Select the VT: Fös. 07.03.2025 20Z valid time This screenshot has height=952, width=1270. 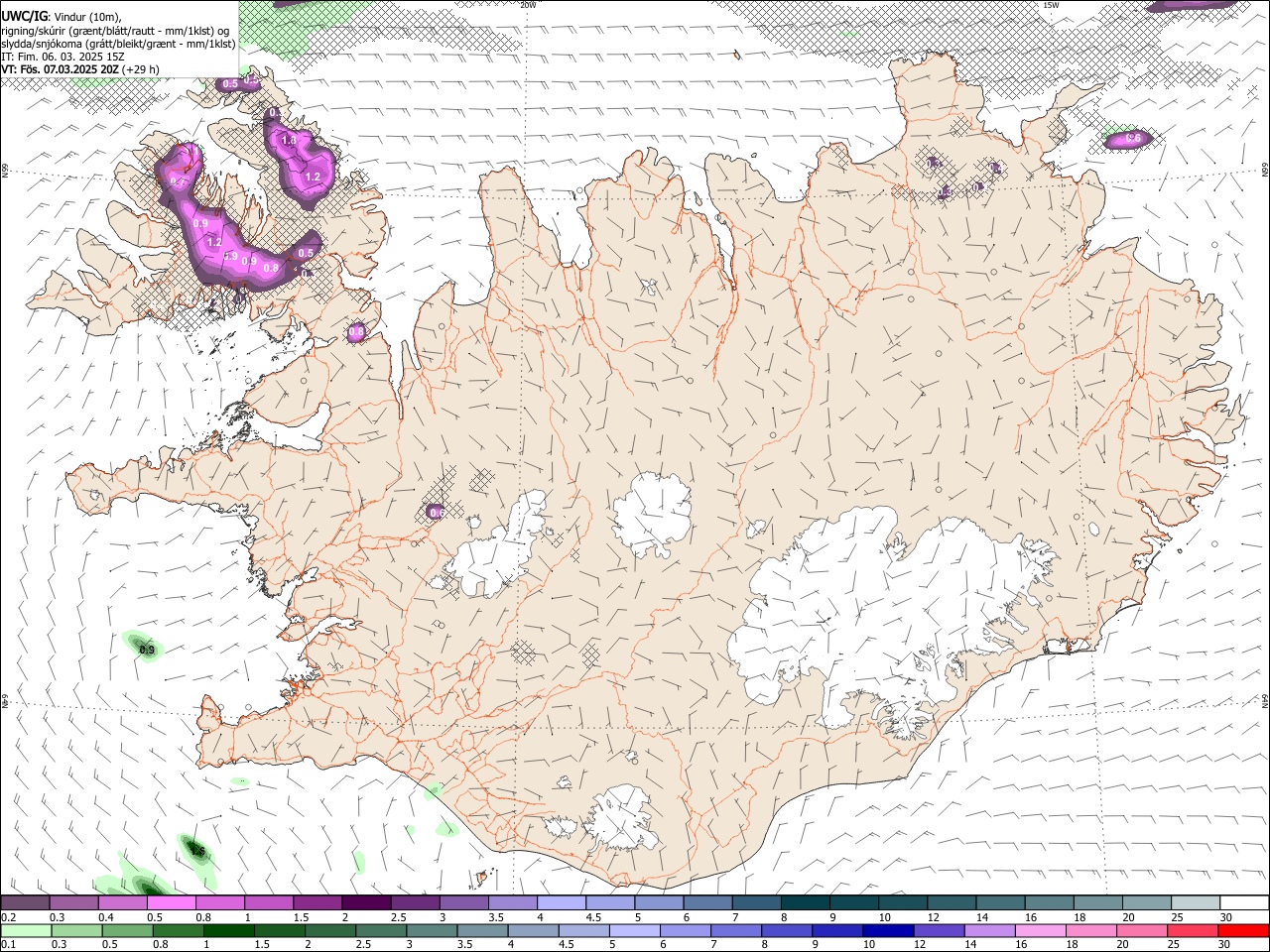60,69
